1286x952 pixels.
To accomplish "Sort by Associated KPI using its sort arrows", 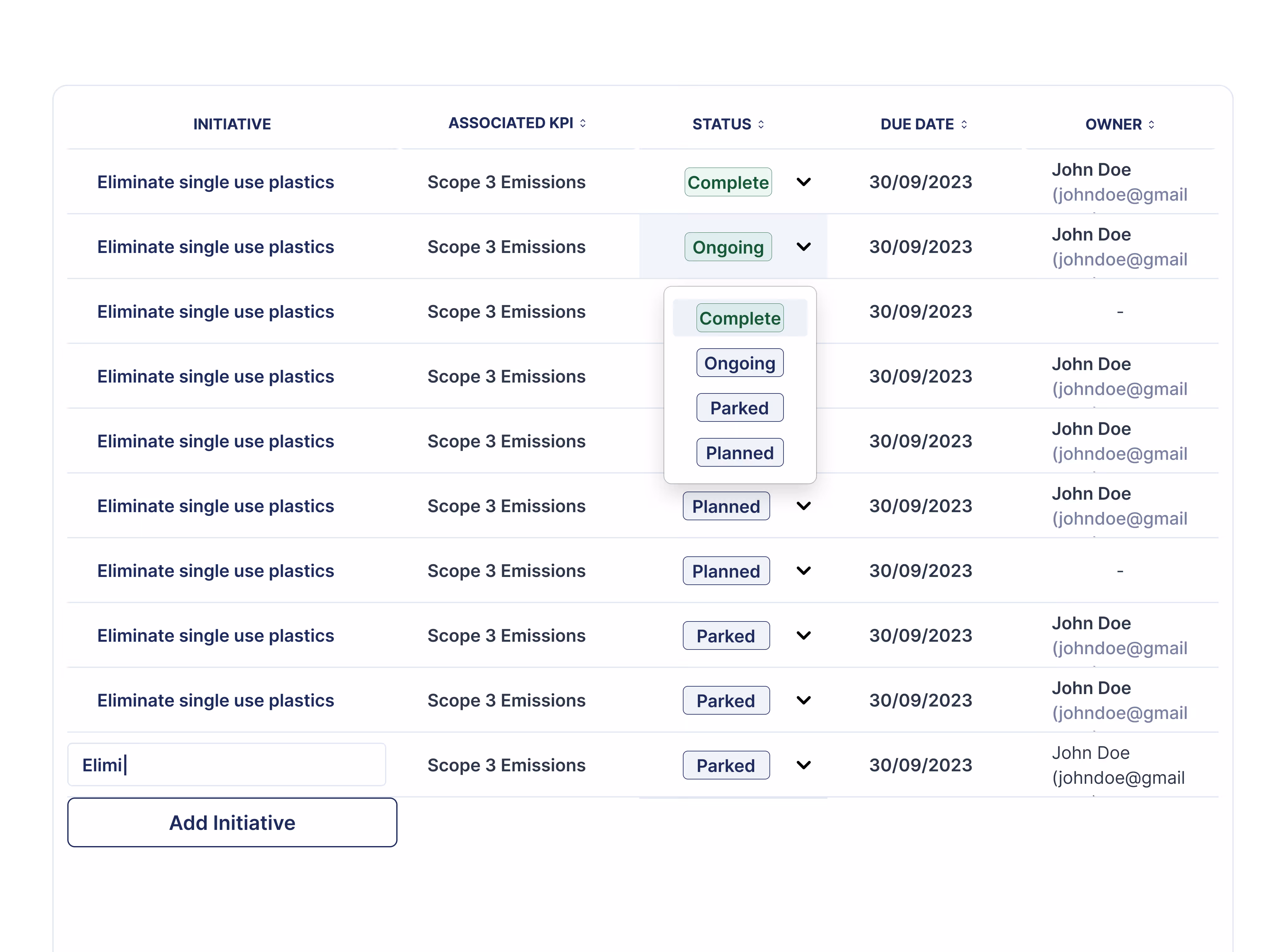I will point(583,123).
